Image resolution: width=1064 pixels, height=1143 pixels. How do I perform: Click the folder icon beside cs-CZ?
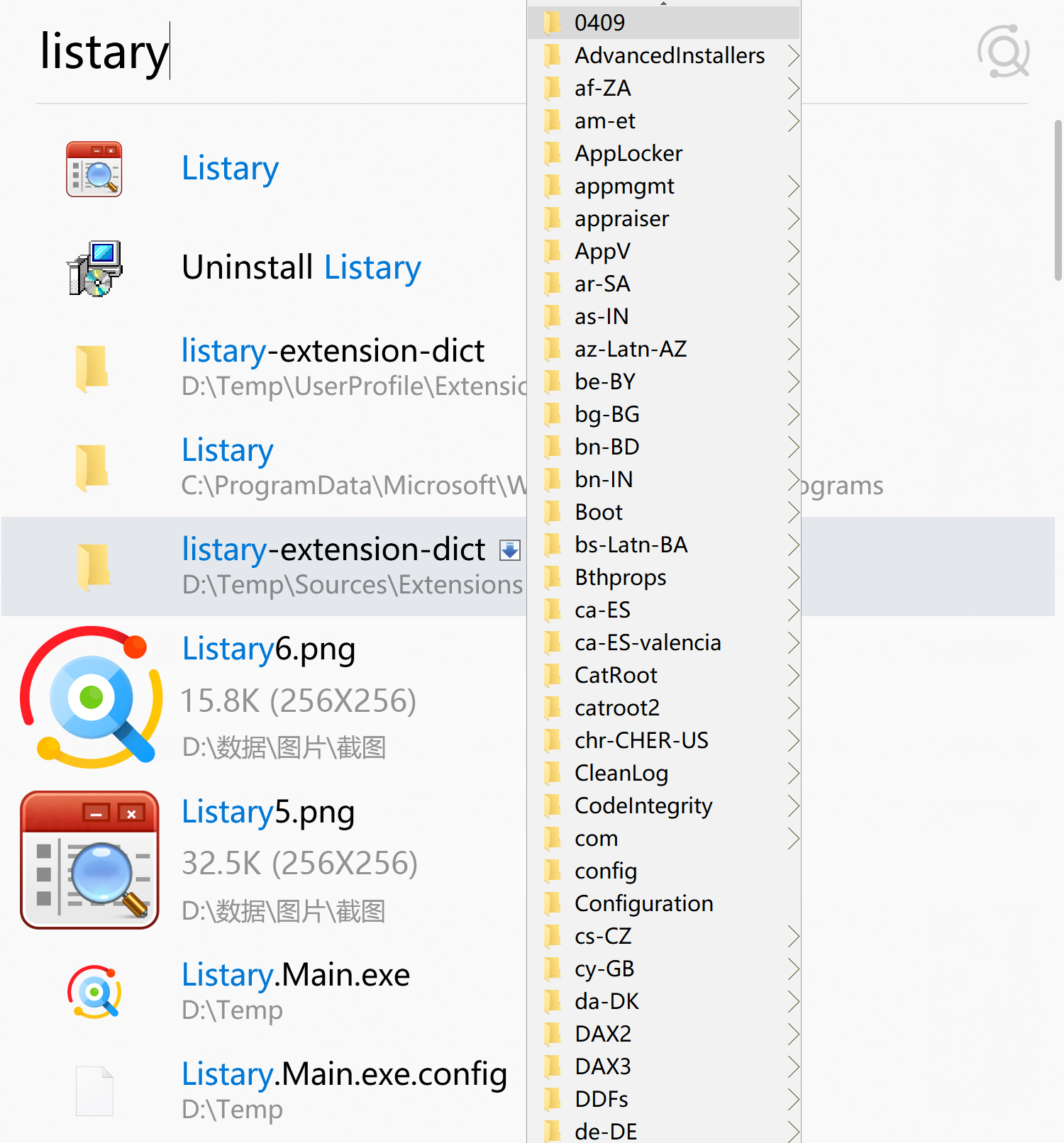pos(553,936)
